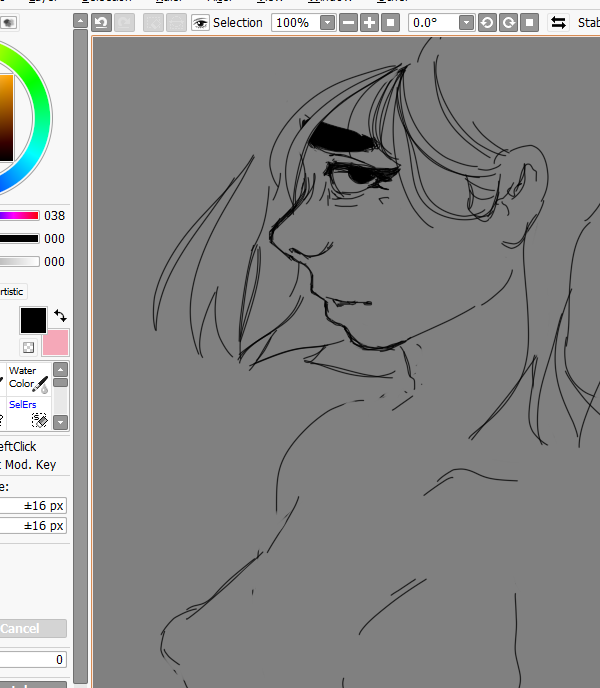This screenshot has width=600, height=688.
Task: Flip the view horizontally with the double-arrow icon
Action: pos(558,22)
